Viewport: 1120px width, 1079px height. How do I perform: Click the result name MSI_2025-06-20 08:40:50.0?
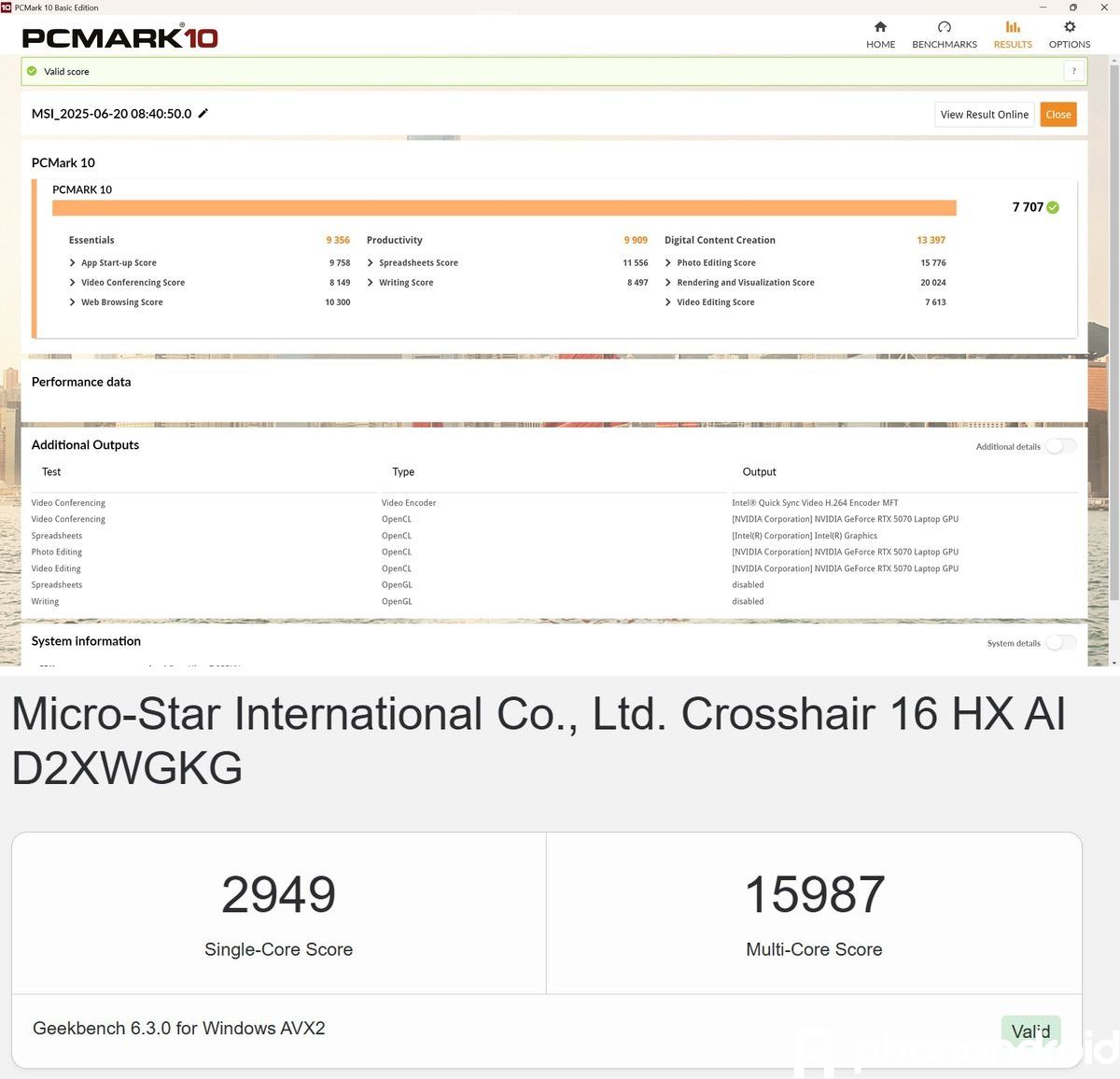coord(111,114)
